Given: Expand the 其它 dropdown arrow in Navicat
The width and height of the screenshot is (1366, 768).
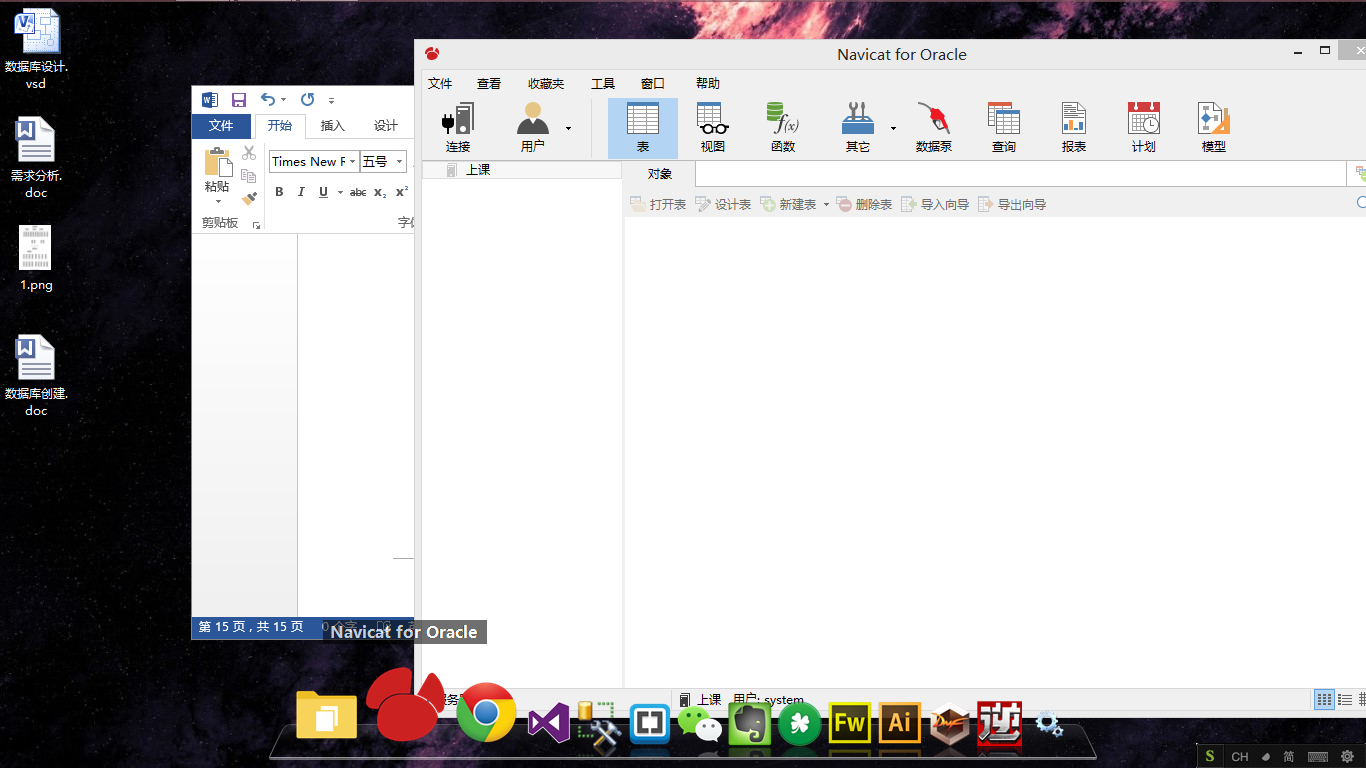Looking at the screenshot, I should click(x=893, y=128).
